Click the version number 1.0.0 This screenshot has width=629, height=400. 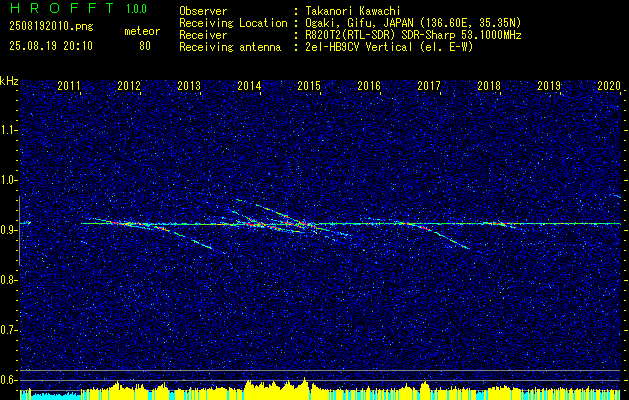(x=136, y=9)
